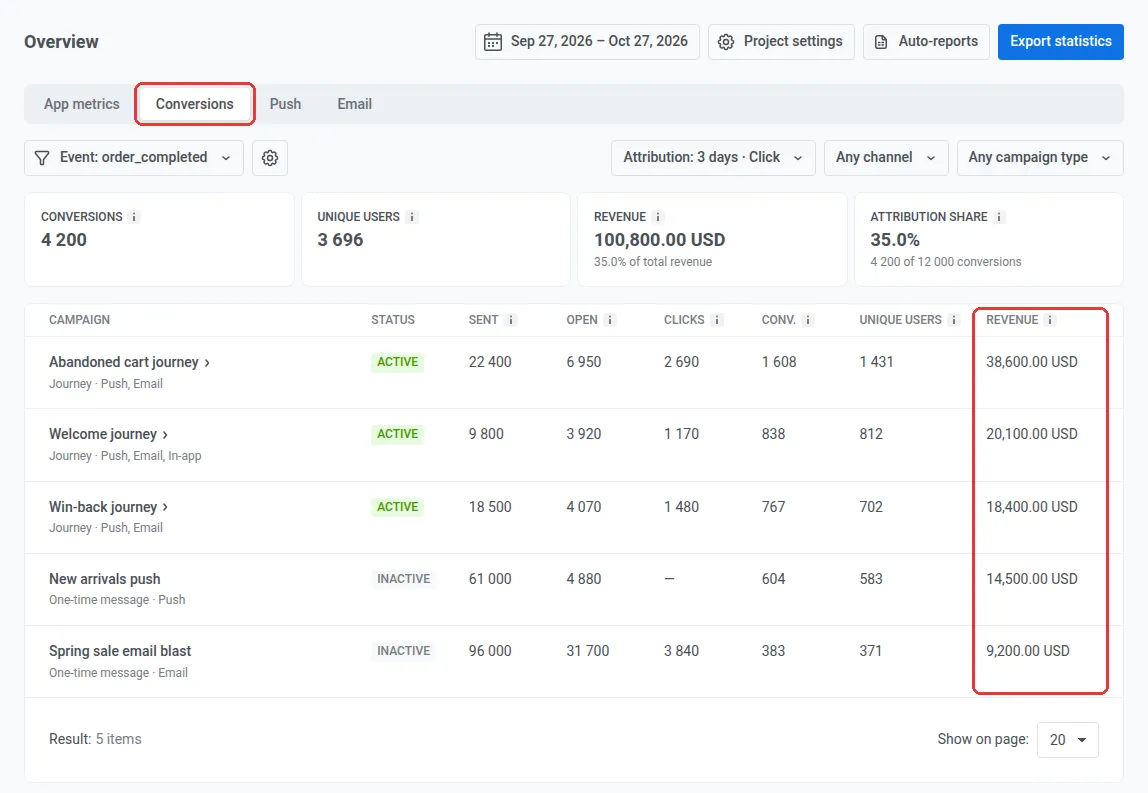Click the Project settings gear icon

point(726,42)
